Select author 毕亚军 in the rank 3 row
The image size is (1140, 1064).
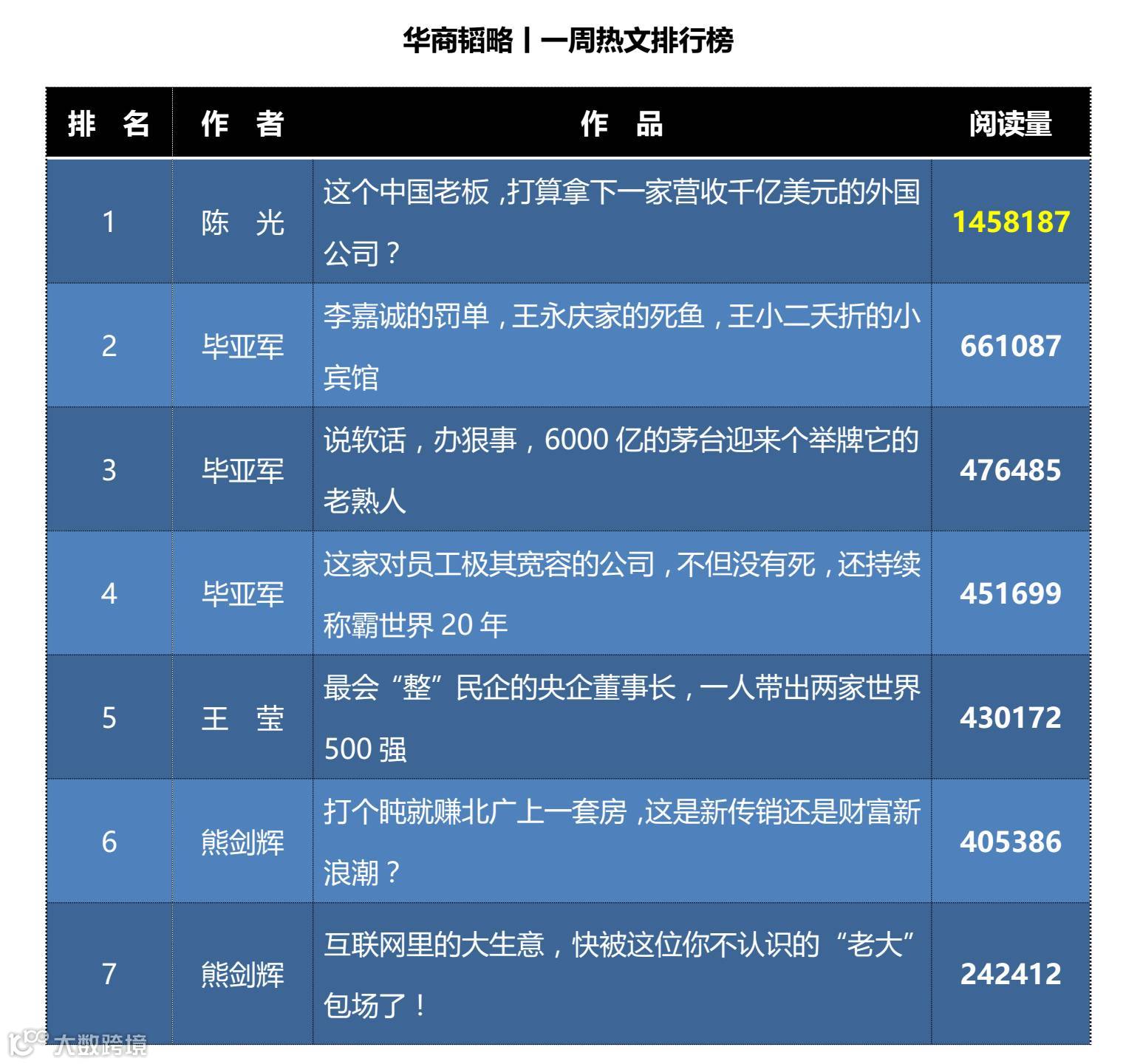click(x=242, y=470)
